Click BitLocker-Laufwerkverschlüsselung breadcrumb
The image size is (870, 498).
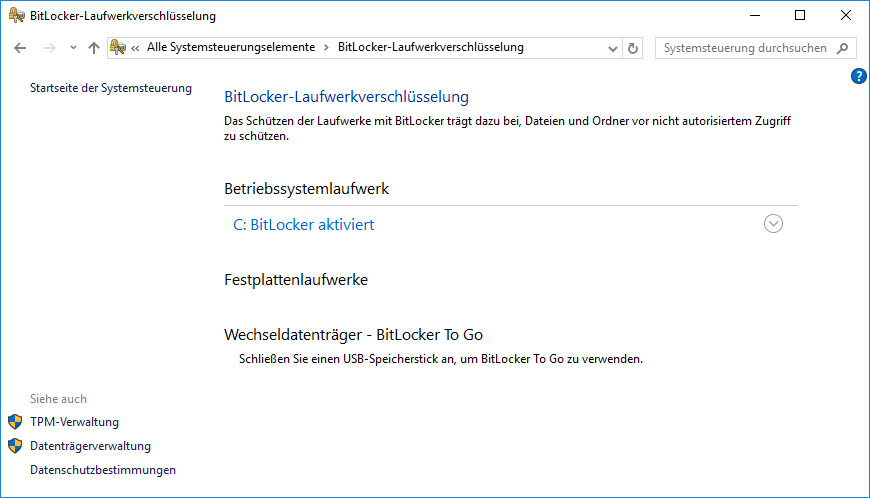tap(431, 47)
